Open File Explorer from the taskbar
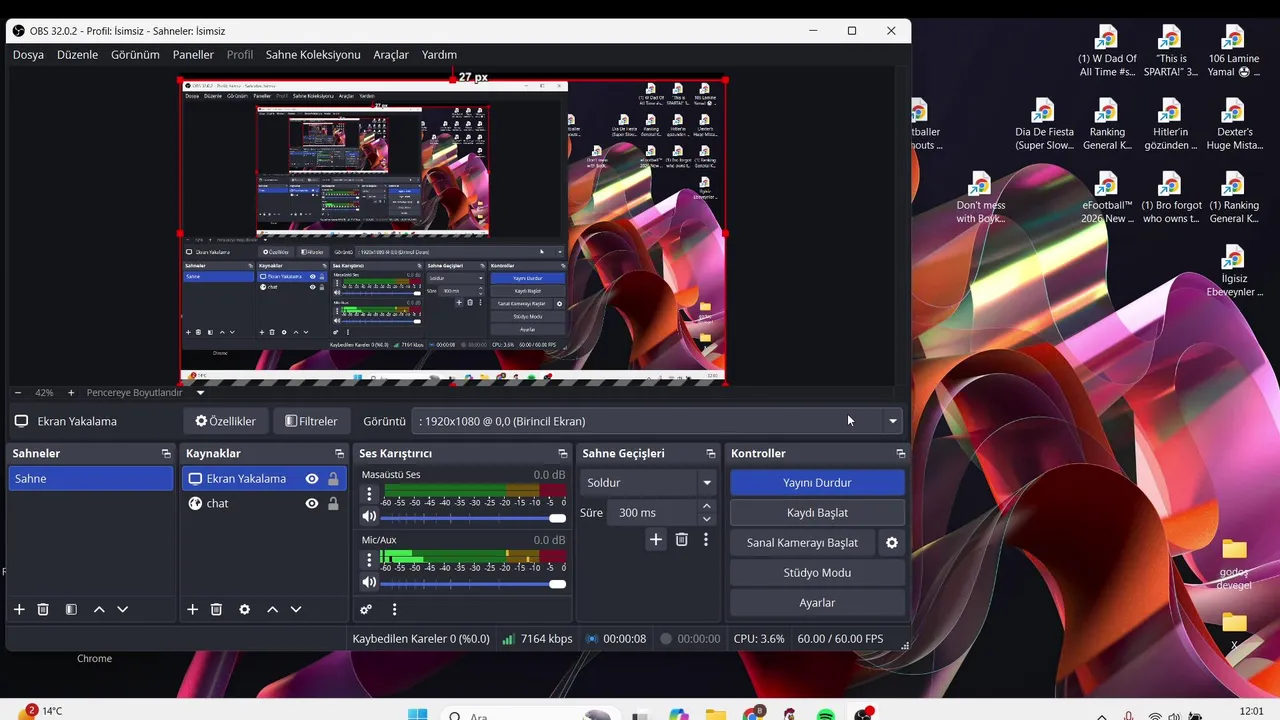 [715, 714]
